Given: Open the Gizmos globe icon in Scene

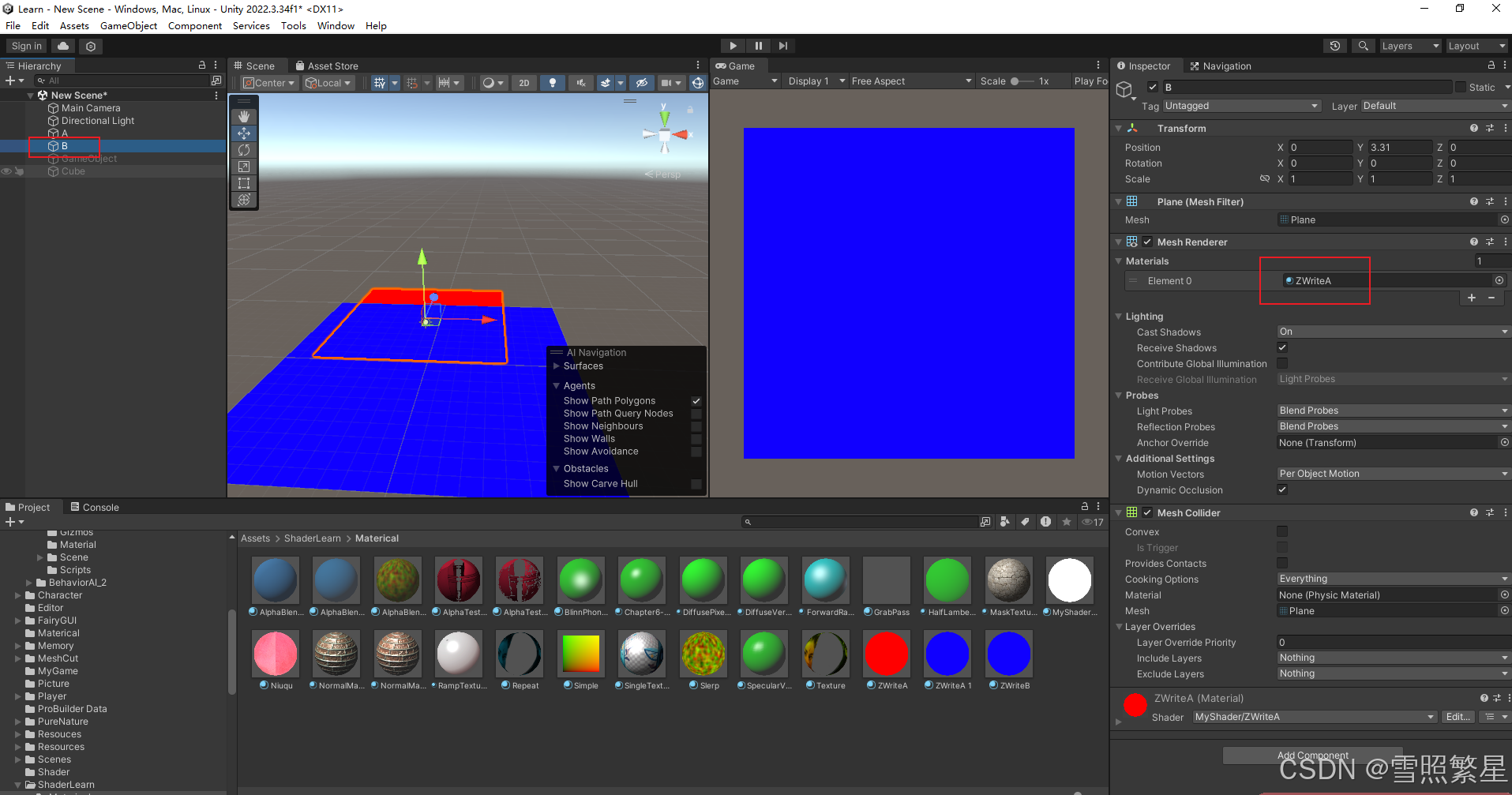Looking at the screenshot, I should 698,82.
